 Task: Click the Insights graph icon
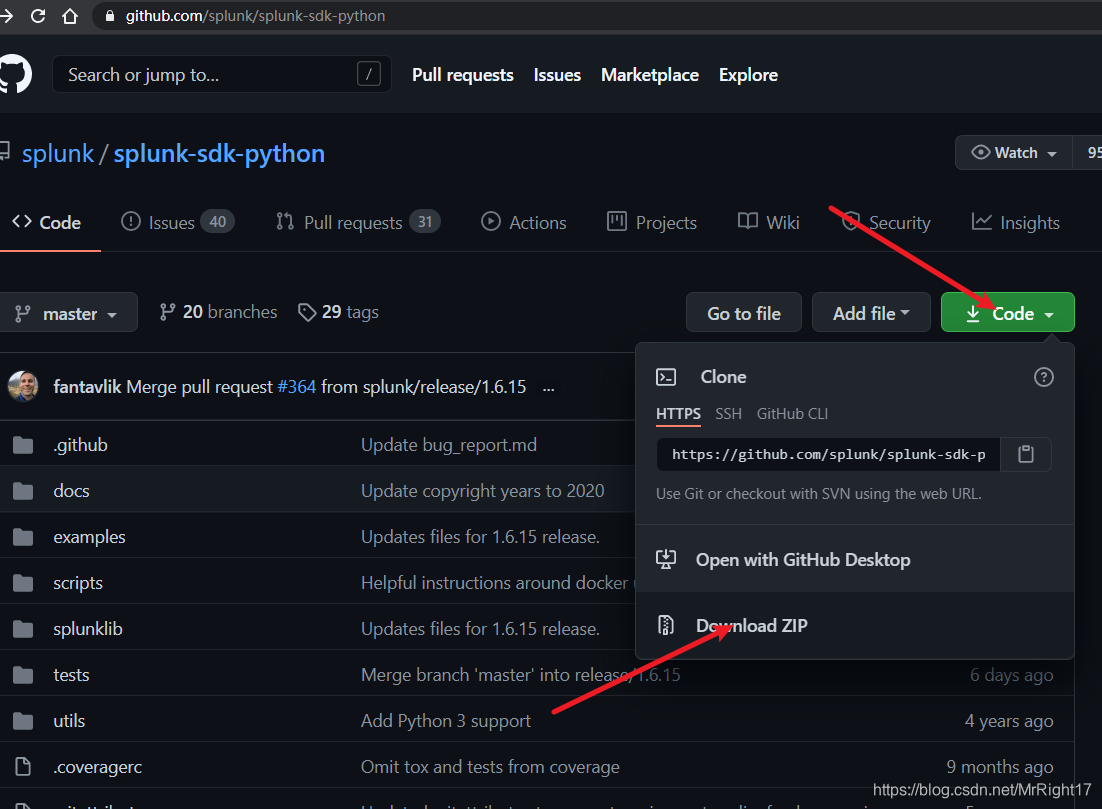point(981,221)
